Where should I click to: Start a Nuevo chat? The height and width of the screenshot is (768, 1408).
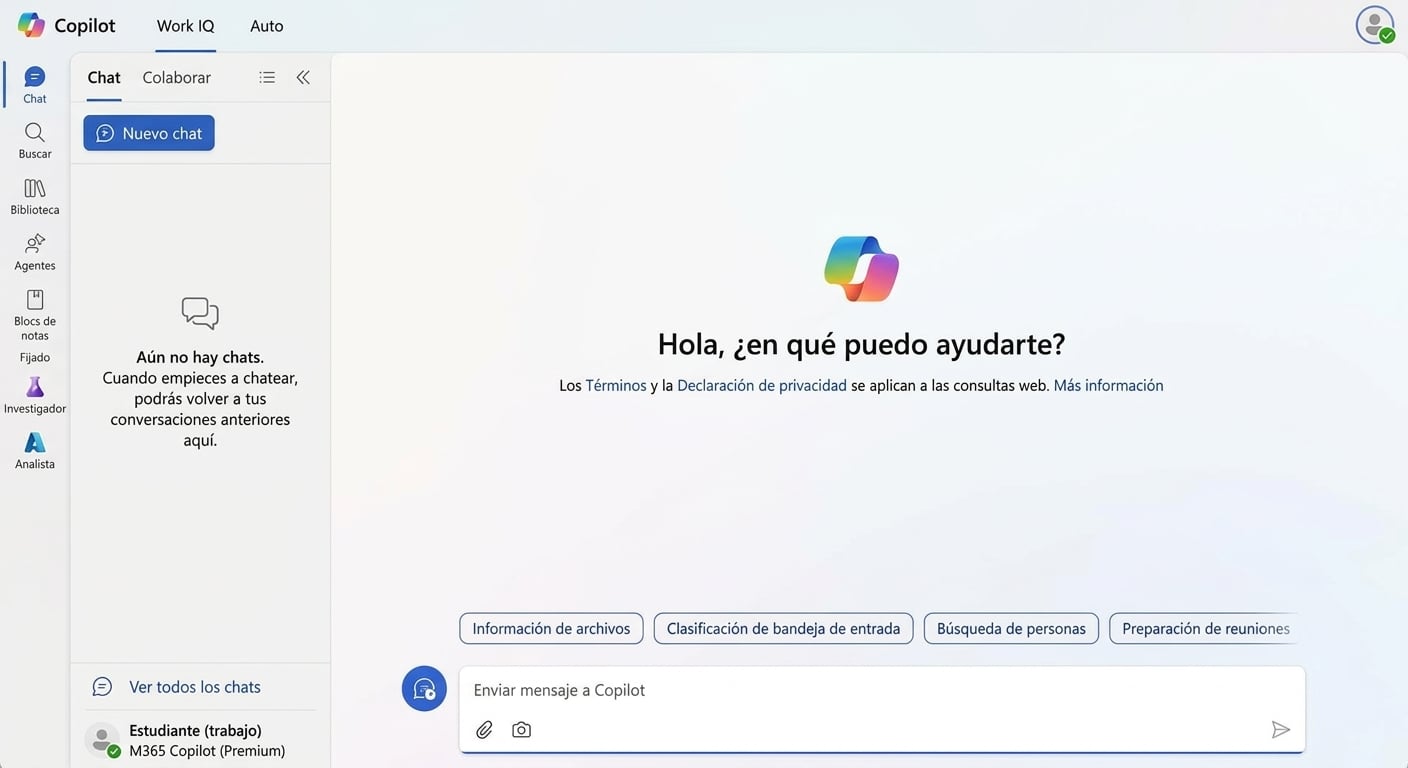[x=149, y=133]
